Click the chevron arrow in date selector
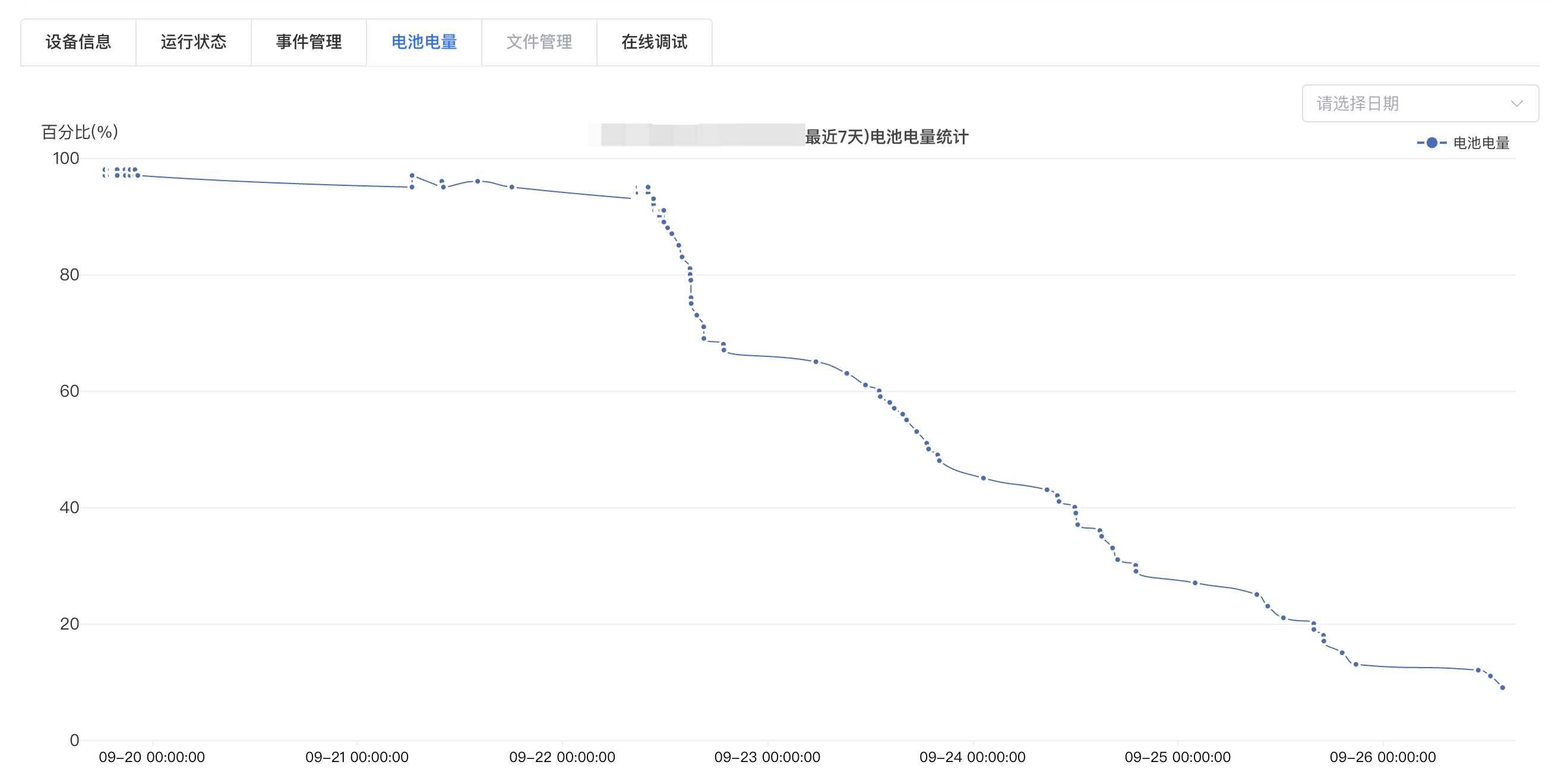Screen dimensions: 1555x784 point(1516,104)
